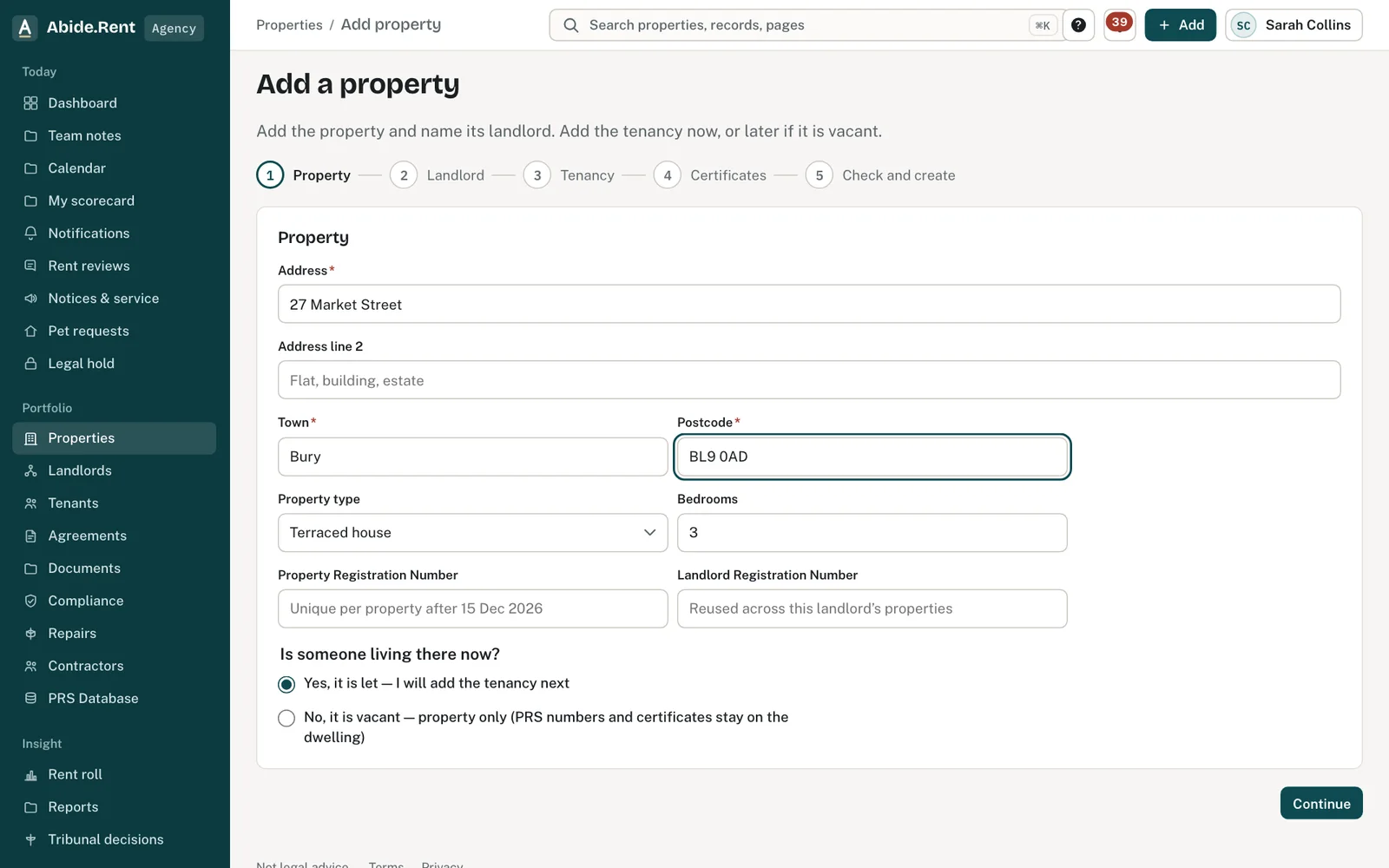Click the Calendar folder icon

[30, 168]
